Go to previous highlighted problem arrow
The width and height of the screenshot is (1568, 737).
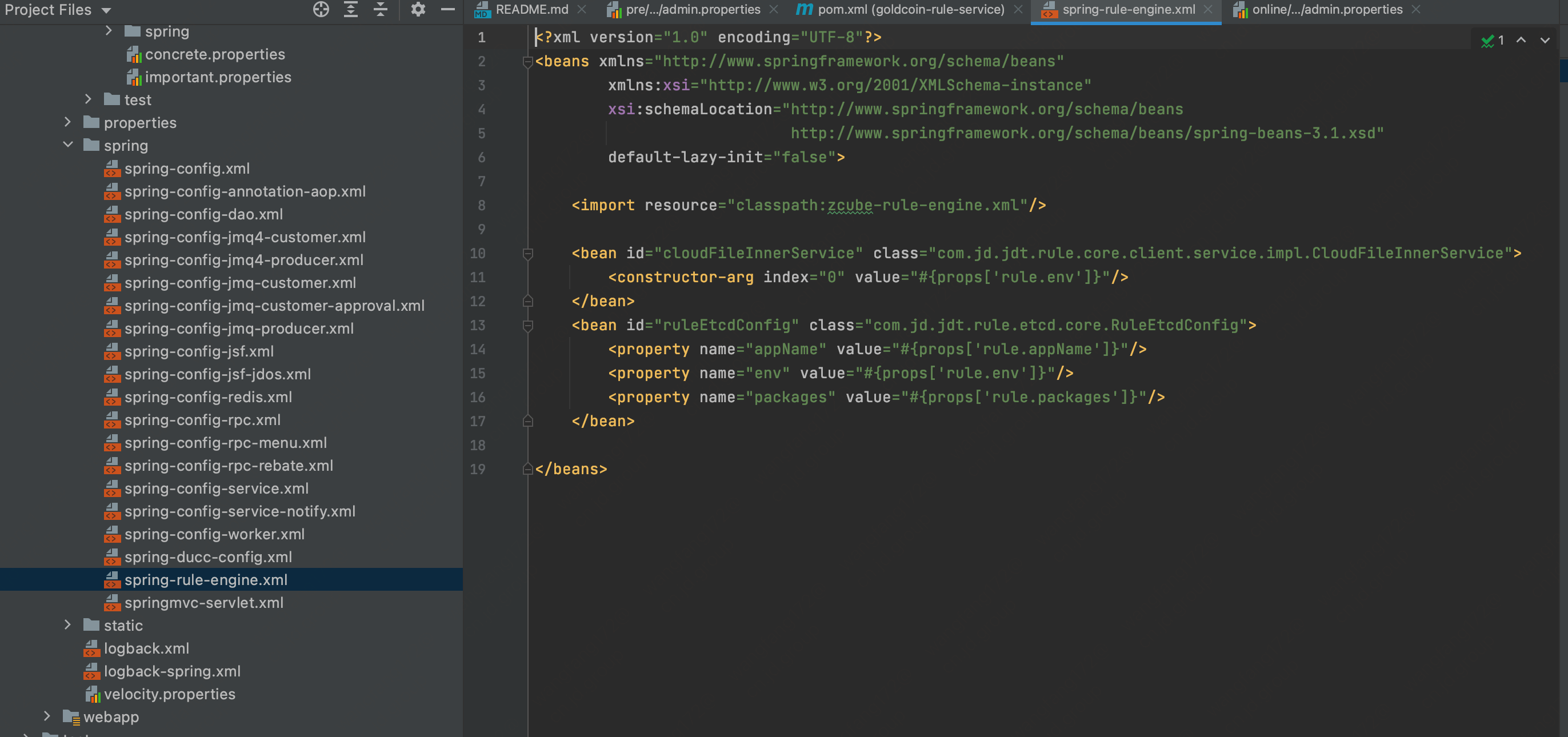pos(1521,40)
